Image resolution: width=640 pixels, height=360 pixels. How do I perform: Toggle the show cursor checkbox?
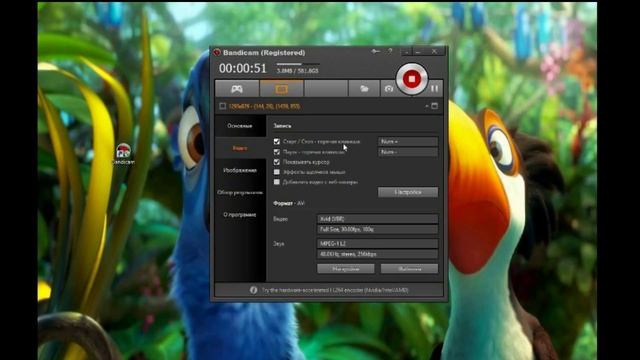tap(277, 162)
